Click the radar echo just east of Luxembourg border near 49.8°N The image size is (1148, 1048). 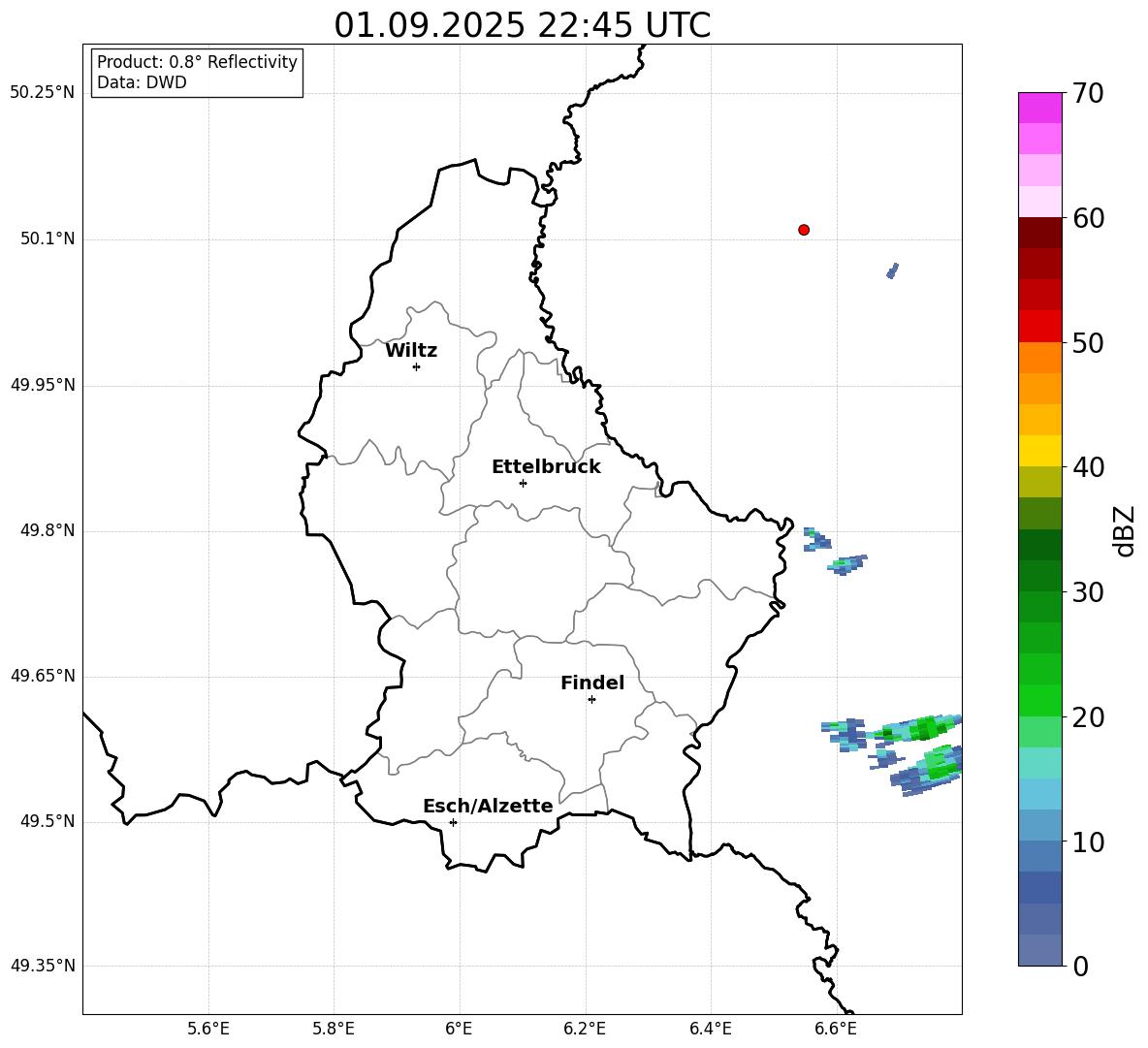coord(817,539)
